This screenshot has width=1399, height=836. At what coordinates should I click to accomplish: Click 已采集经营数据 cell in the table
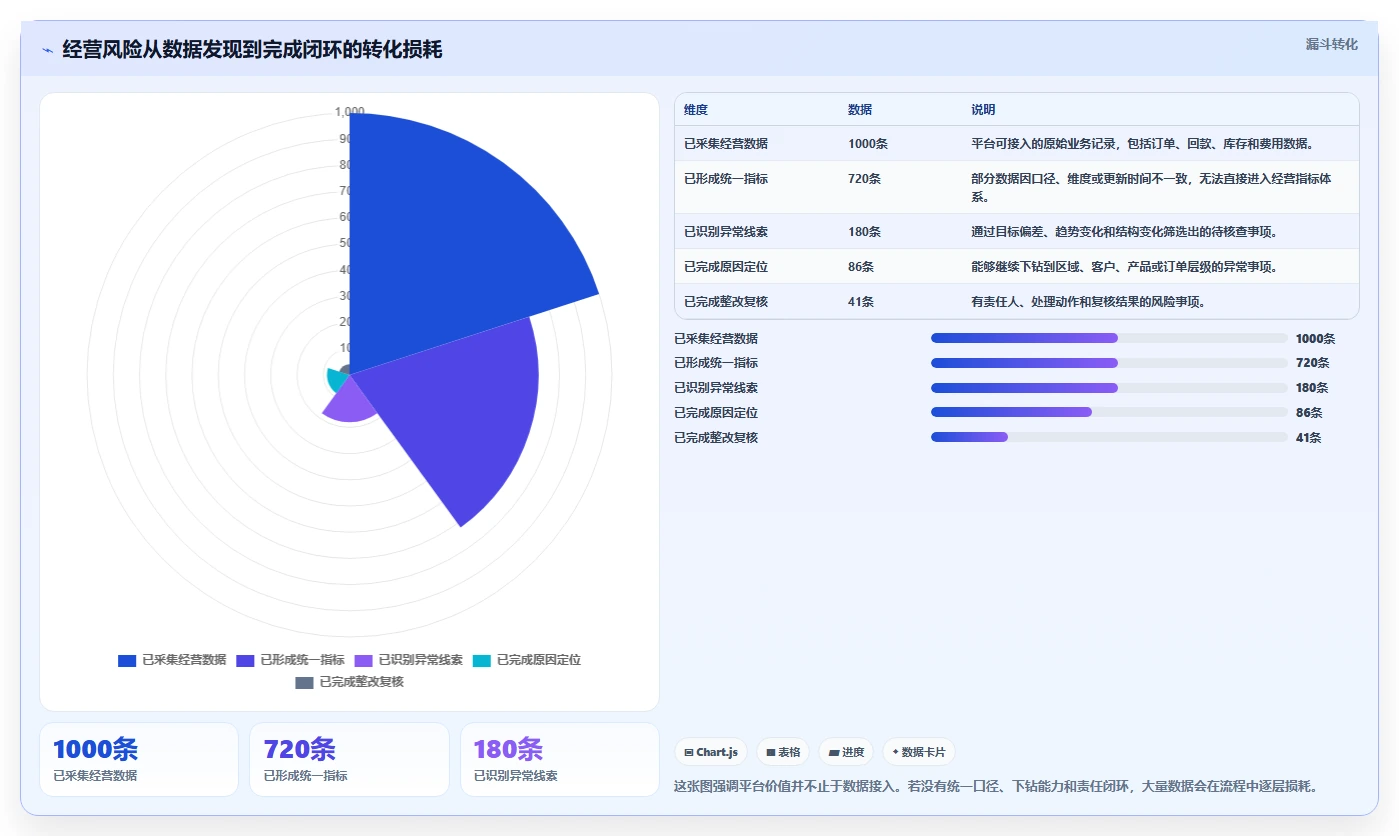tap(726, 144)
